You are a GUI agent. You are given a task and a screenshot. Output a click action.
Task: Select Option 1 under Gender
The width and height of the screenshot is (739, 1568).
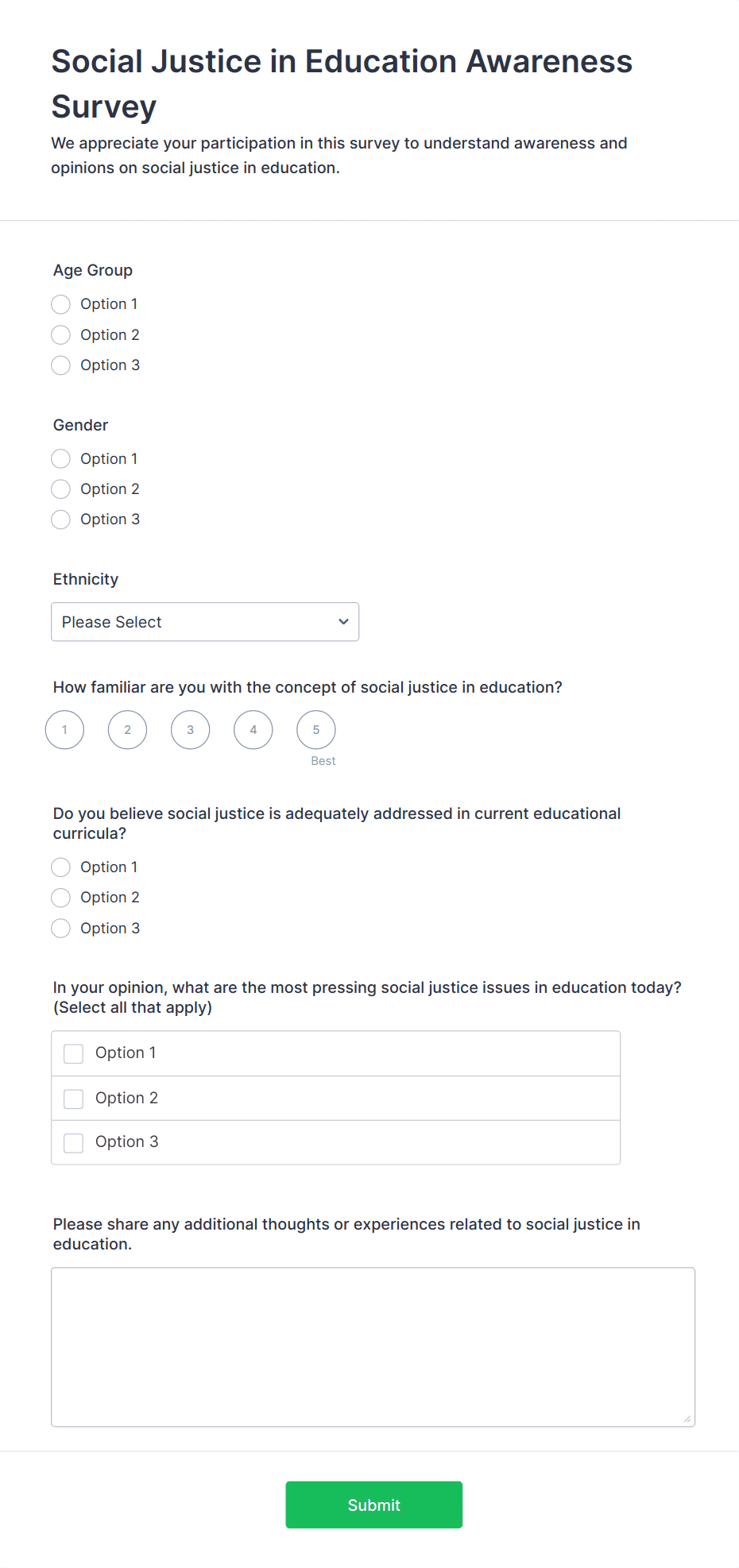61,459
